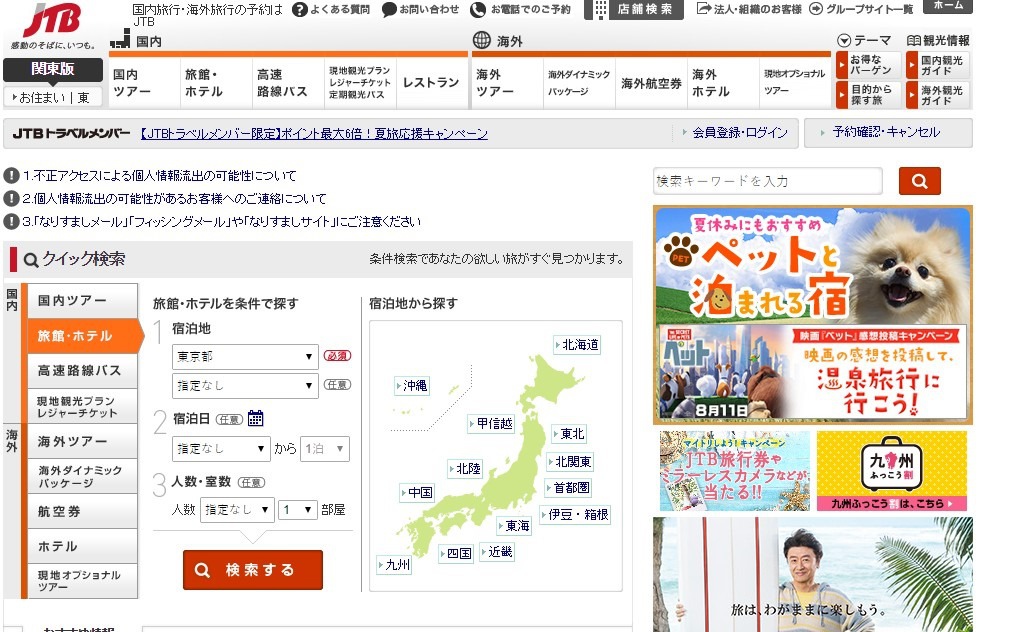
Task: Click alert icon for notice 1
Action: [11, 175]
